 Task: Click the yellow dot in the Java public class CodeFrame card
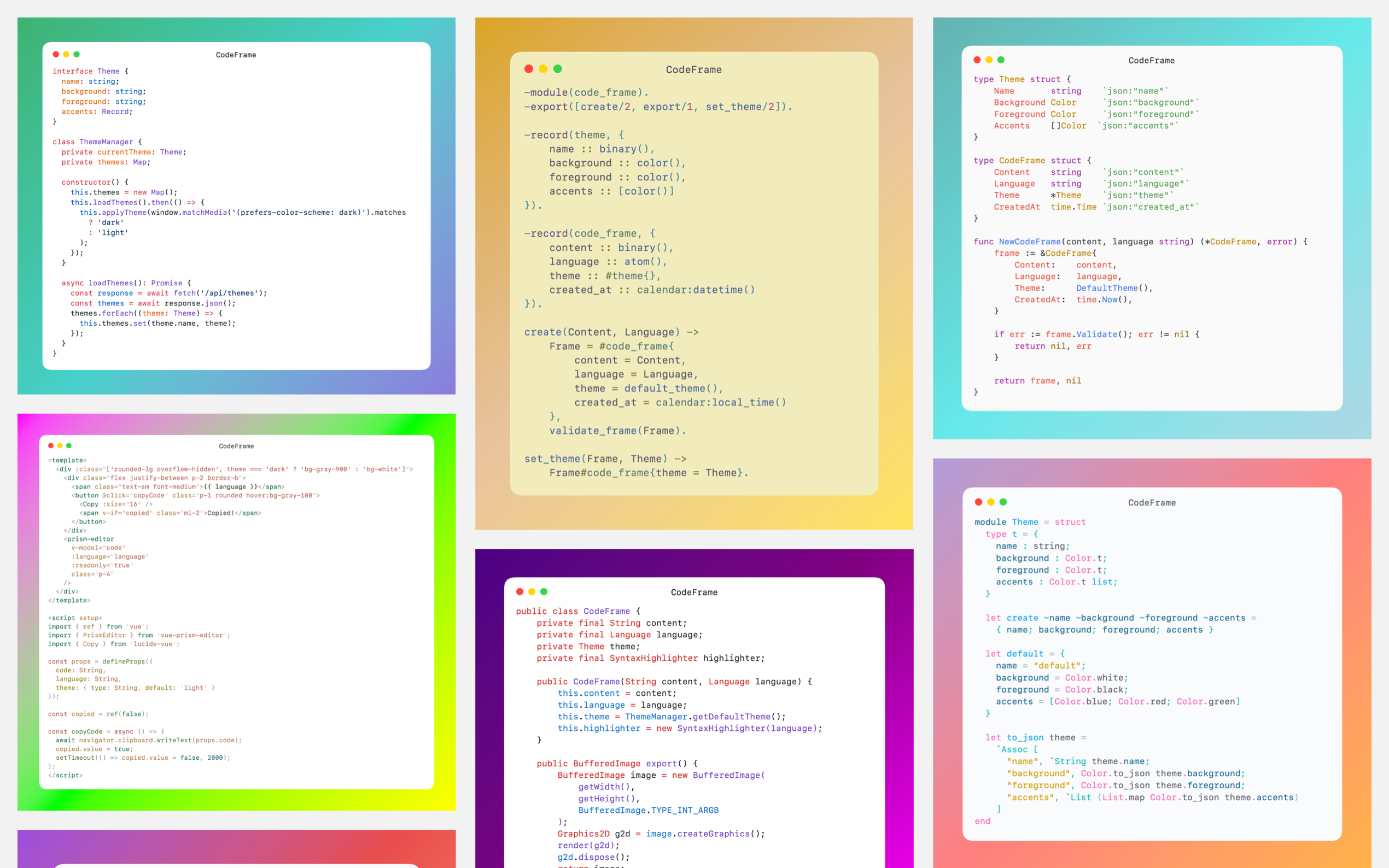tap(532, 591)
